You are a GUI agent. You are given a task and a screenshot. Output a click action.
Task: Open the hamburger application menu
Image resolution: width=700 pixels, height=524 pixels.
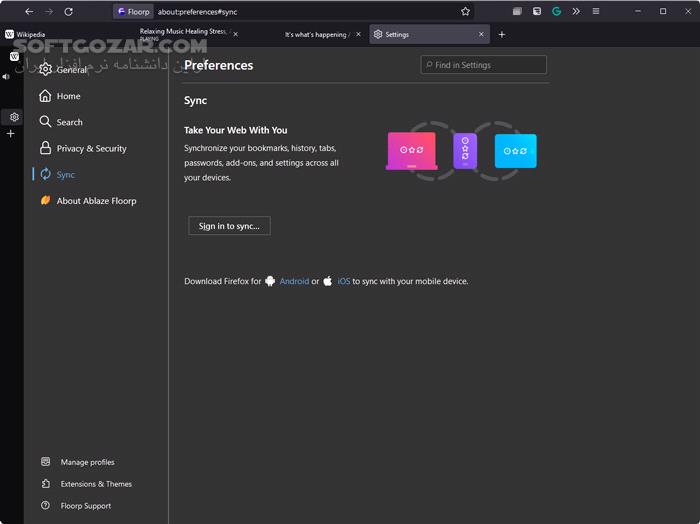tap(596, 12)
